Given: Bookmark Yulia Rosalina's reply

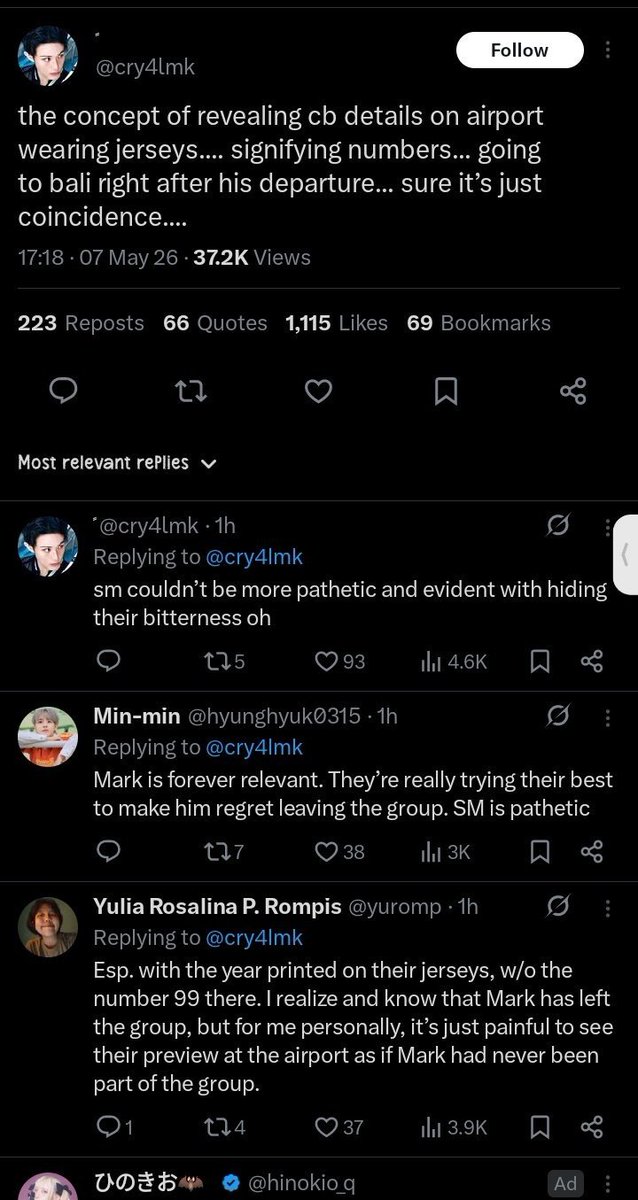Looking at the screenshot, I should (x=540, y=1127).
